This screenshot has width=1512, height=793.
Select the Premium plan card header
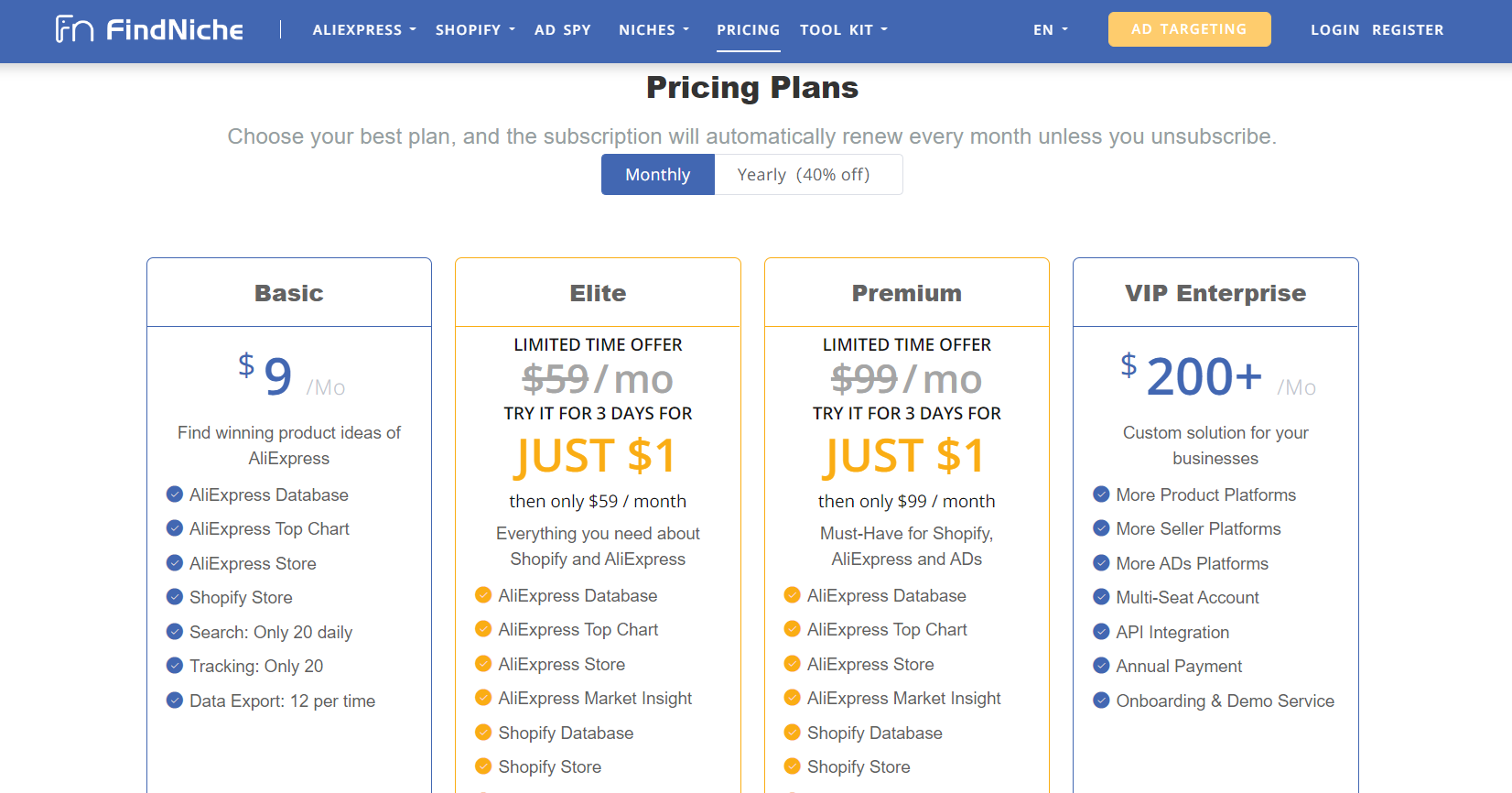[906, 293]
